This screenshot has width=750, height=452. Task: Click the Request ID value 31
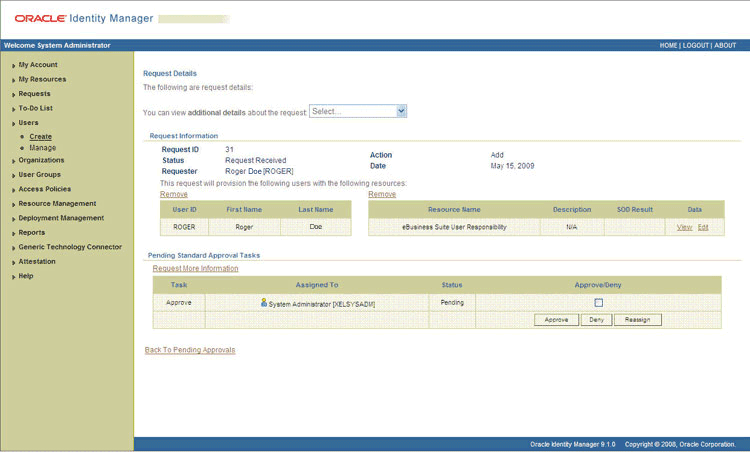(x=229, y=149)
